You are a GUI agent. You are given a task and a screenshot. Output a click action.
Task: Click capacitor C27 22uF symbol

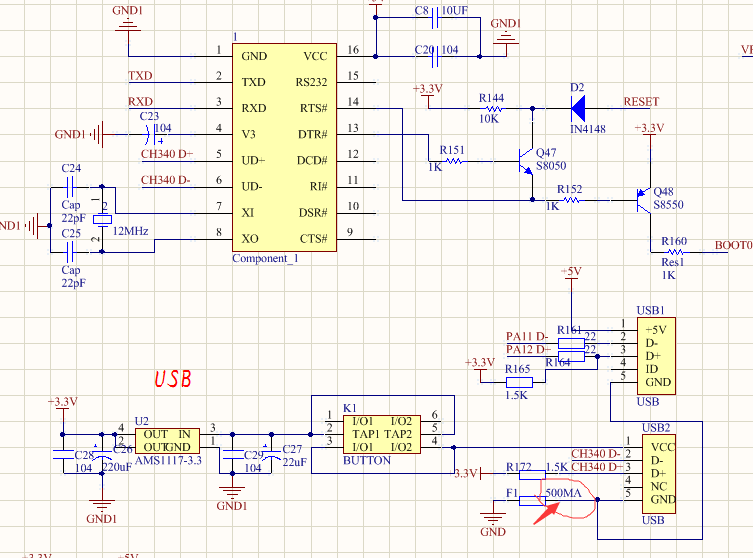(271, 454)
